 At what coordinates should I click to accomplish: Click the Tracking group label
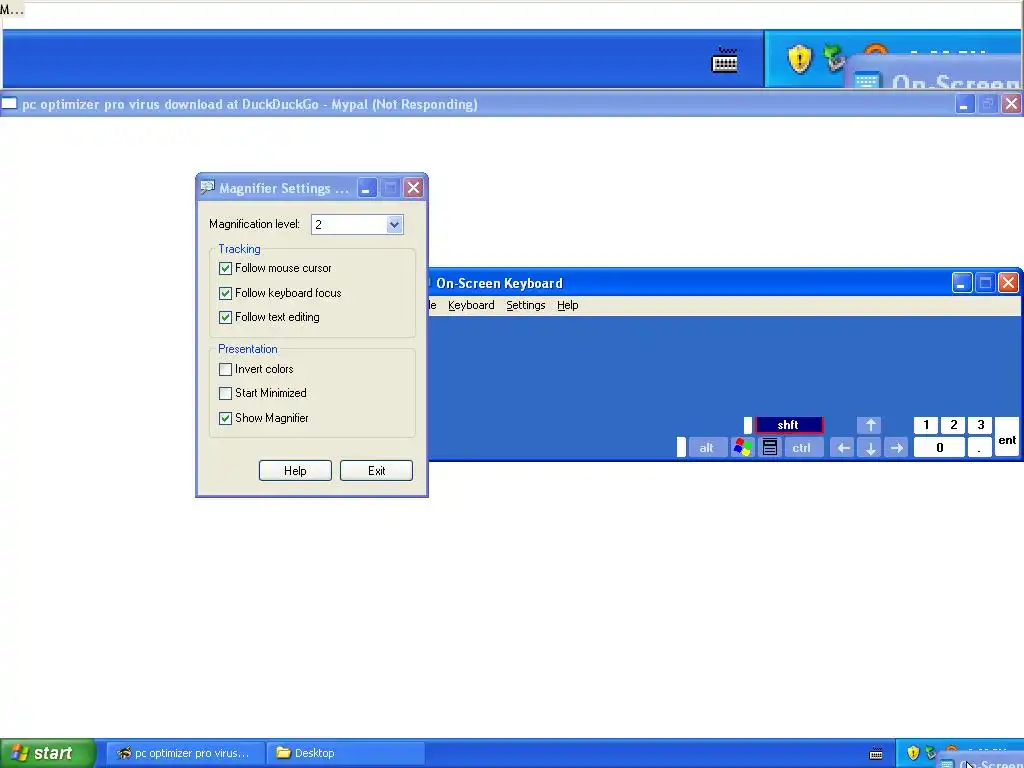[239, 249]
